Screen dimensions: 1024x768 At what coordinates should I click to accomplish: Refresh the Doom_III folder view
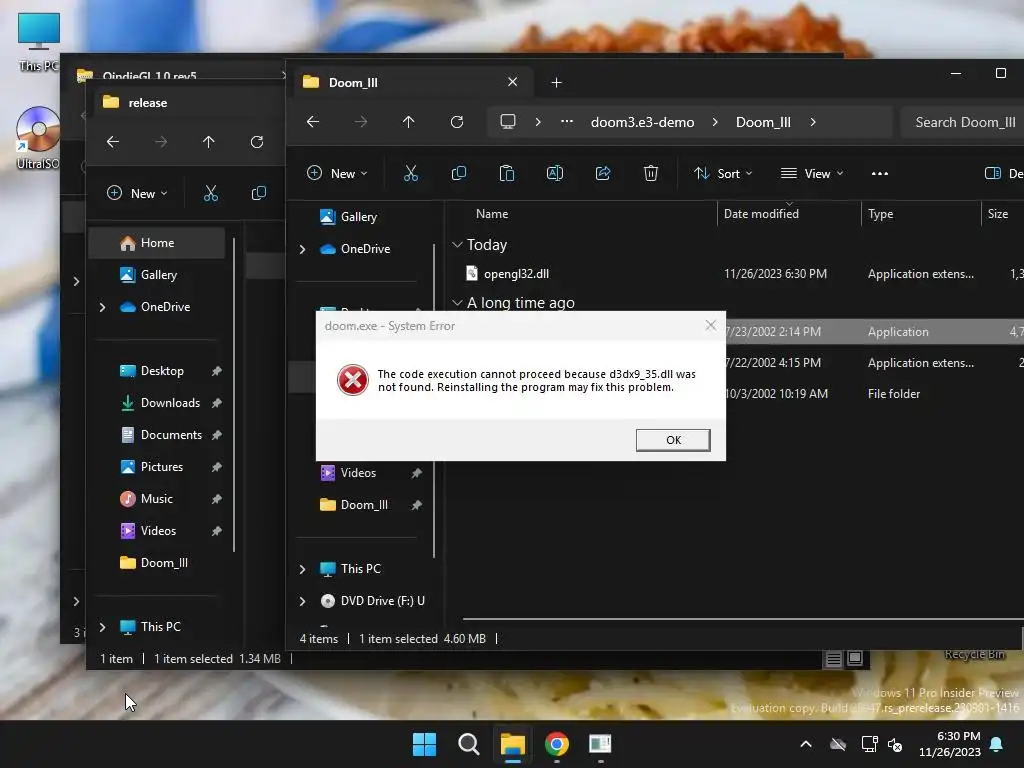pos(457,122)
